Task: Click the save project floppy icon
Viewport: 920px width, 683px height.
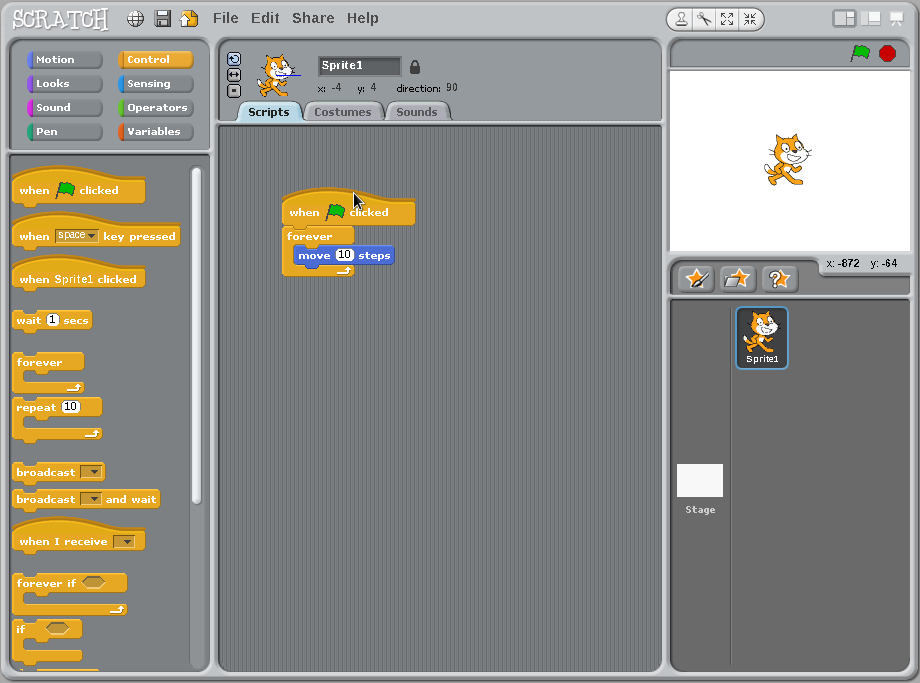Action: click(x=163, y=19)
